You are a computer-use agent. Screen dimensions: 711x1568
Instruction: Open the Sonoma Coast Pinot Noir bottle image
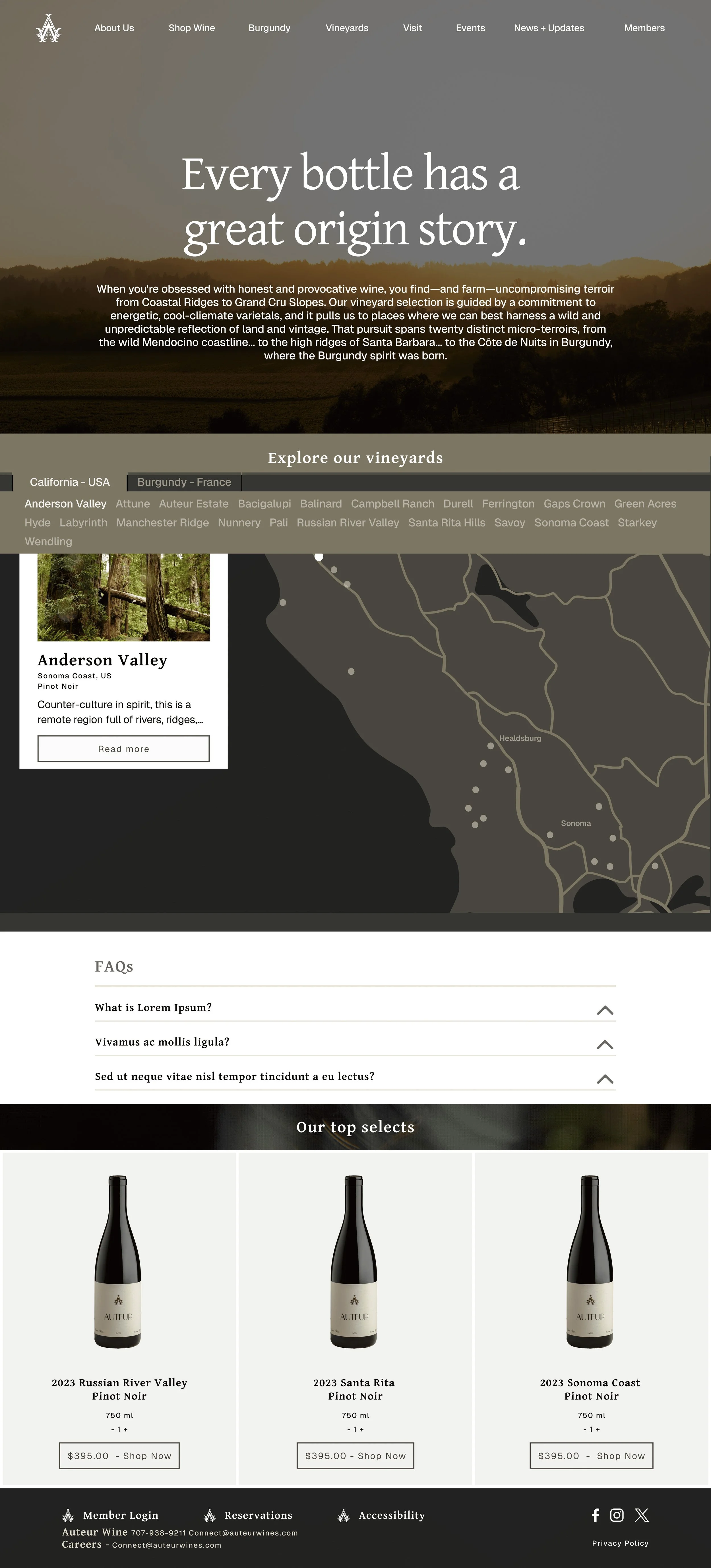click(590, 1262)
